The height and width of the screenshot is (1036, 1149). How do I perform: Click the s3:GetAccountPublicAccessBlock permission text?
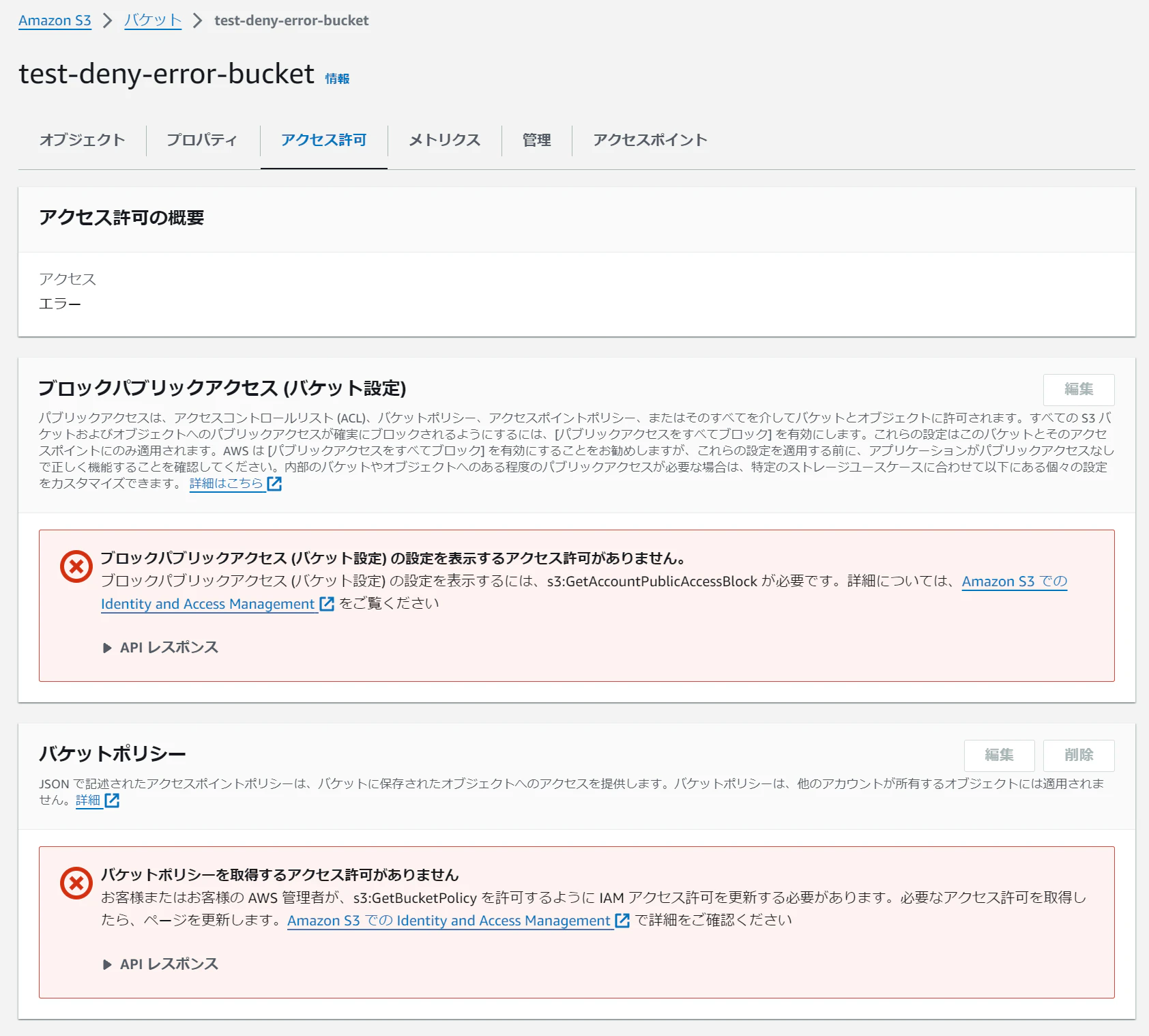pos(652,581)
